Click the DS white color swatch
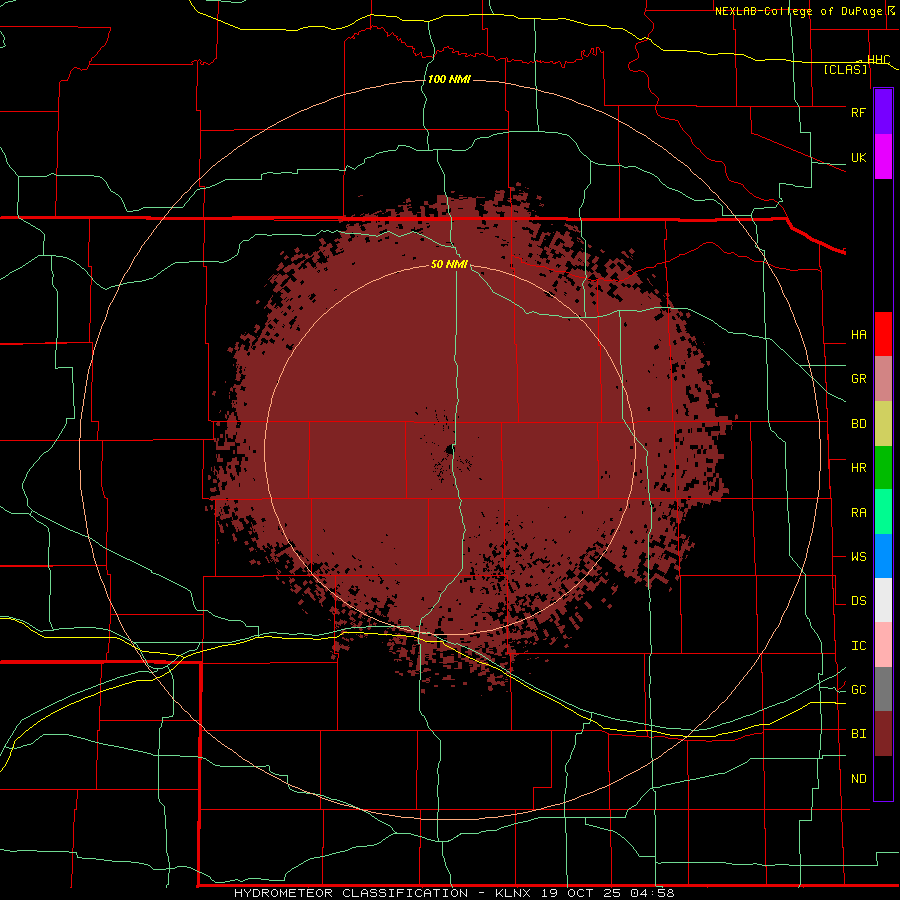Image resolution: width=900 pixels, height=900 pixels. coord(883,600)
